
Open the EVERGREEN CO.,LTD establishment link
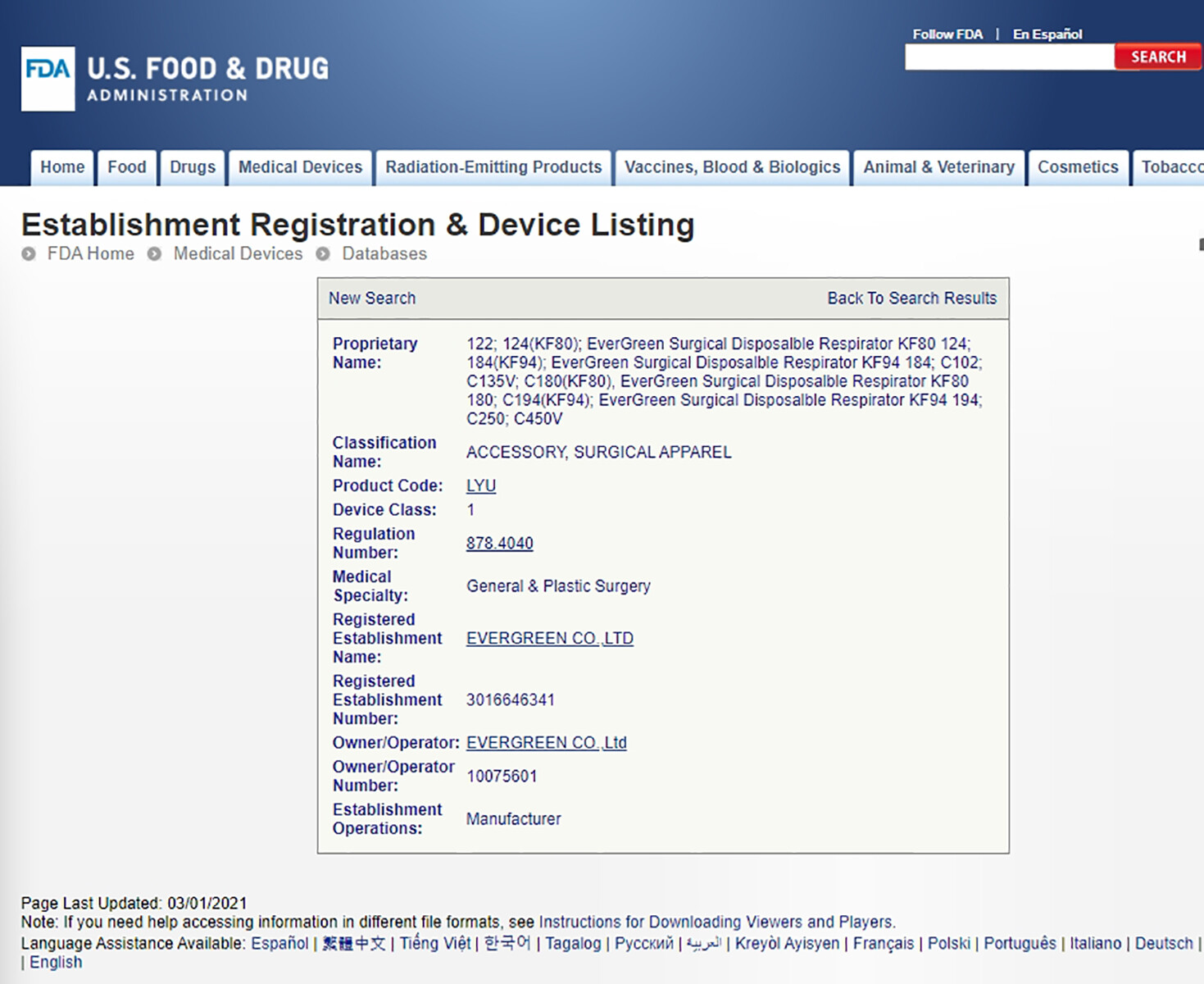click(550, 638)
